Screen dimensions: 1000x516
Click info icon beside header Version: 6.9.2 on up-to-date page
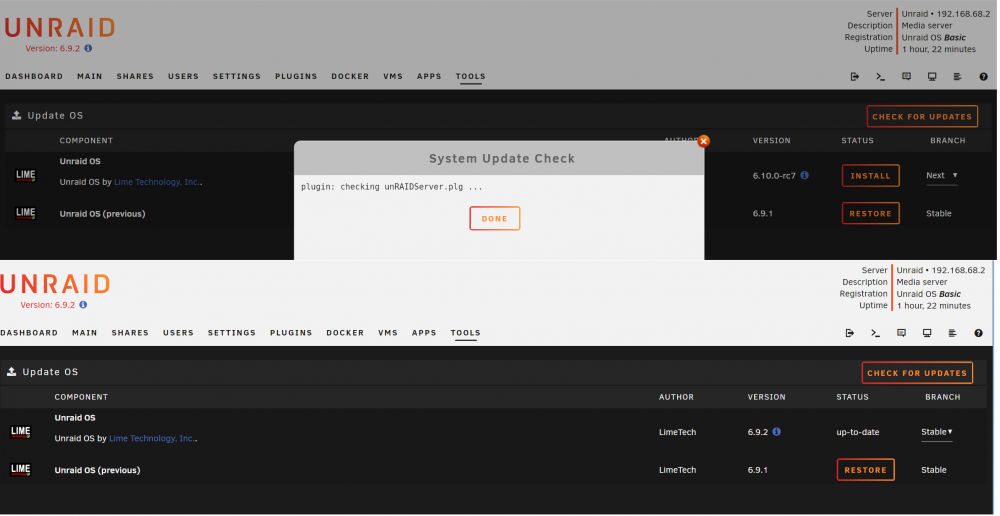click(x=83, y=305)
